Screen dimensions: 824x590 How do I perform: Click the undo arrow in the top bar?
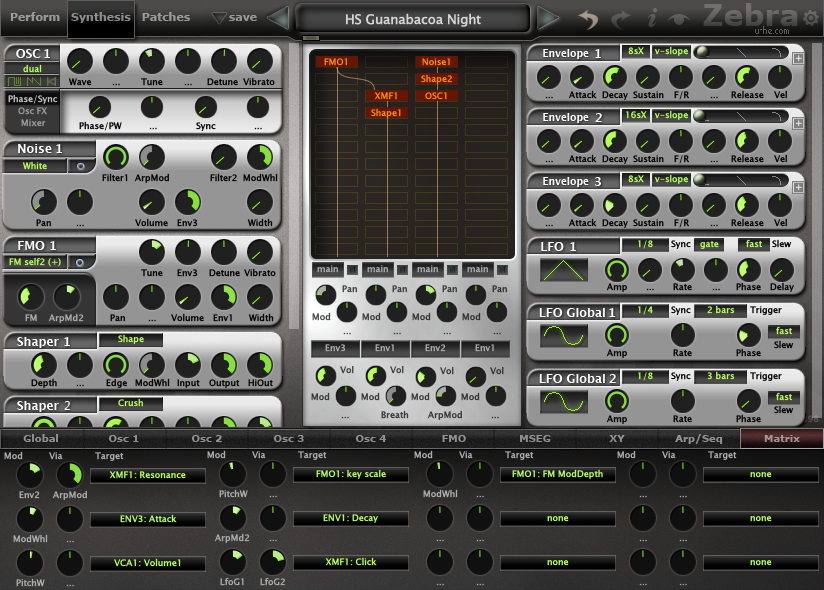(589, 19)
